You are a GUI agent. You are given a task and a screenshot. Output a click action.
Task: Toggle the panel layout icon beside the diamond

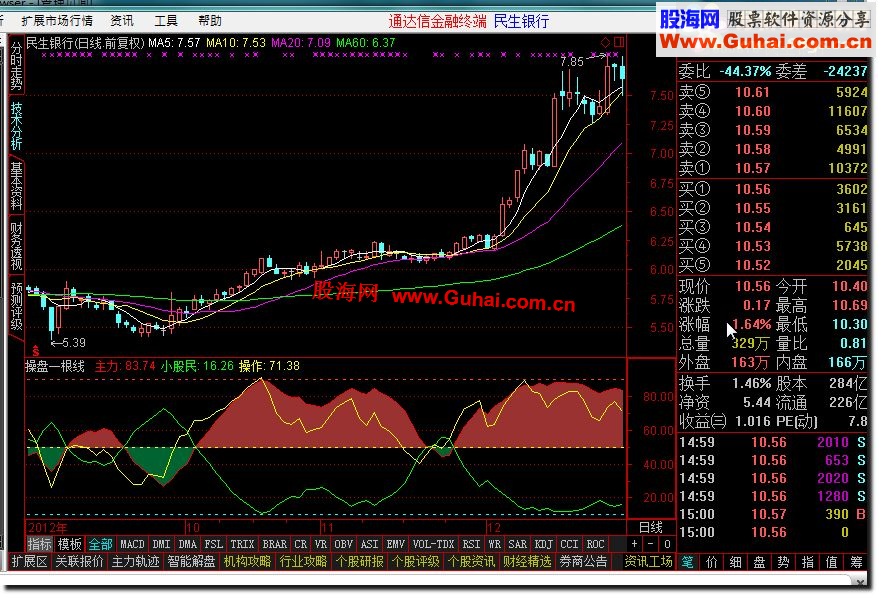(619, 42)
